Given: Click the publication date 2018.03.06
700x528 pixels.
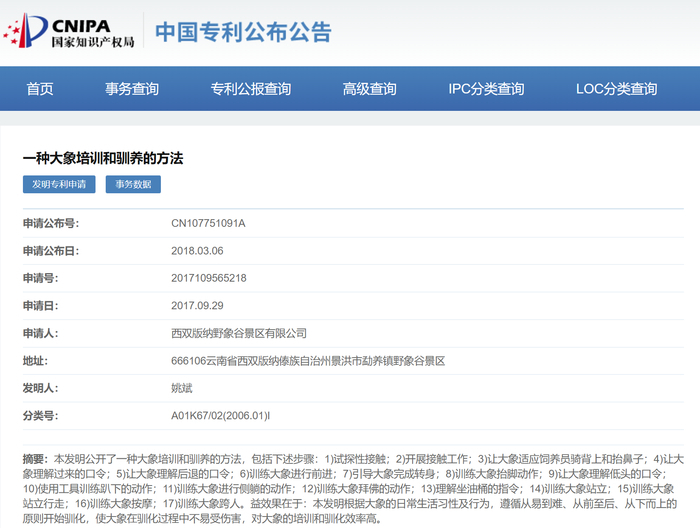Looking at the screenshot, I should (x=197, y=251).
